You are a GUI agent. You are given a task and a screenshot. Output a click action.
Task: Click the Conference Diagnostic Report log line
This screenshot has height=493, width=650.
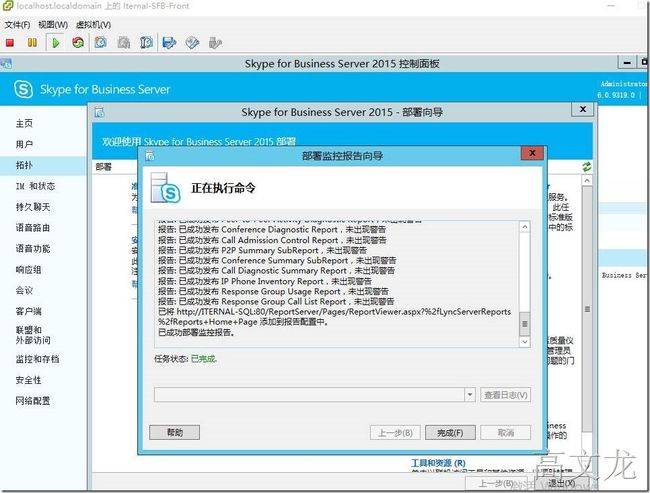272,229
